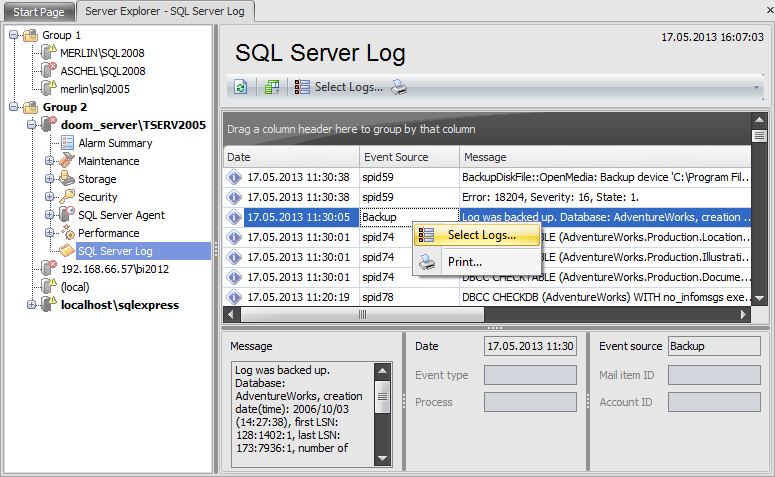
Task: Expand the Maintenance tree node
Action: tap(49, 161)
